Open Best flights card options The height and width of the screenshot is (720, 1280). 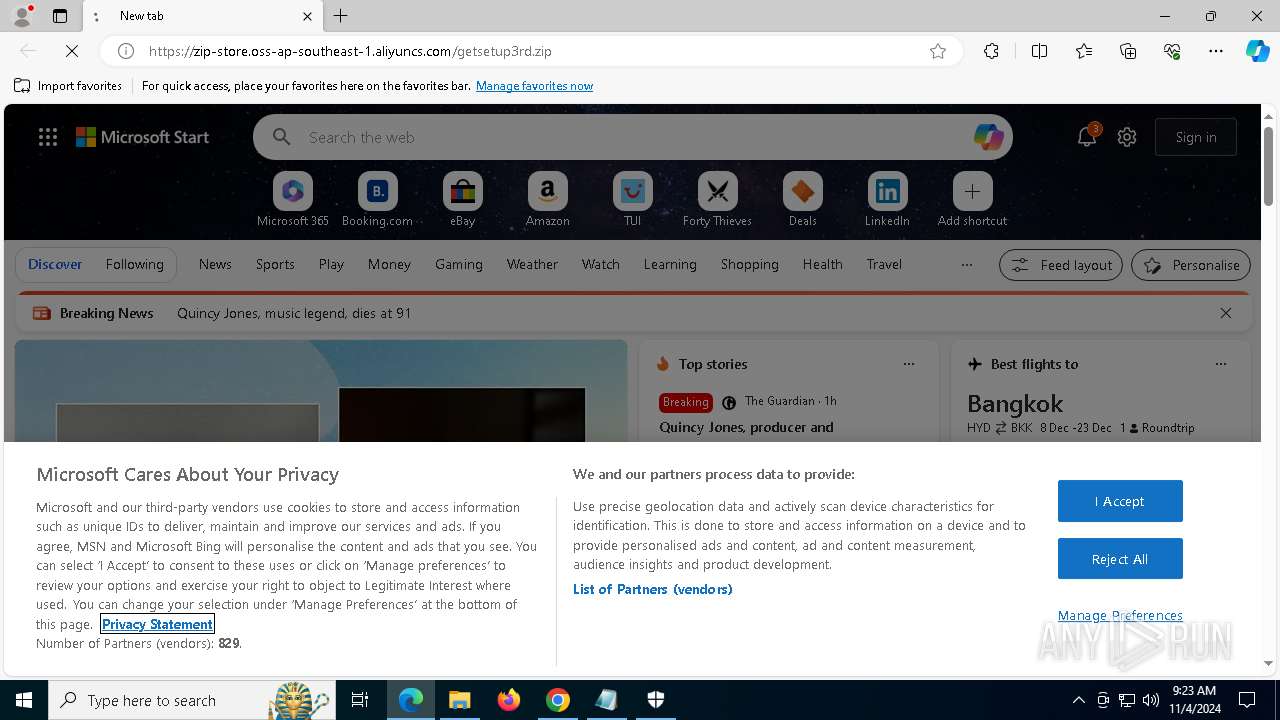[x=1221, y=364]
